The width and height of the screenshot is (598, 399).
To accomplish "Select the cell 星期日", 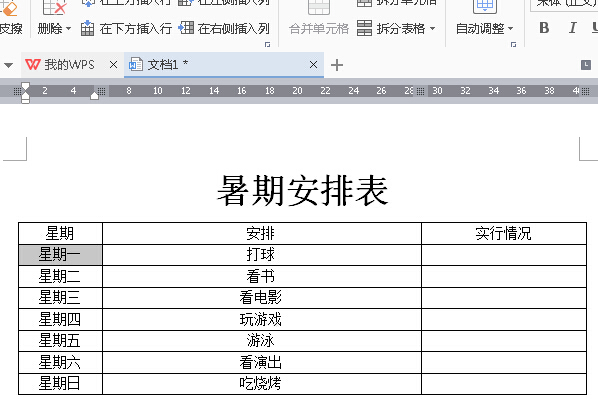I will tap(60, 383).
